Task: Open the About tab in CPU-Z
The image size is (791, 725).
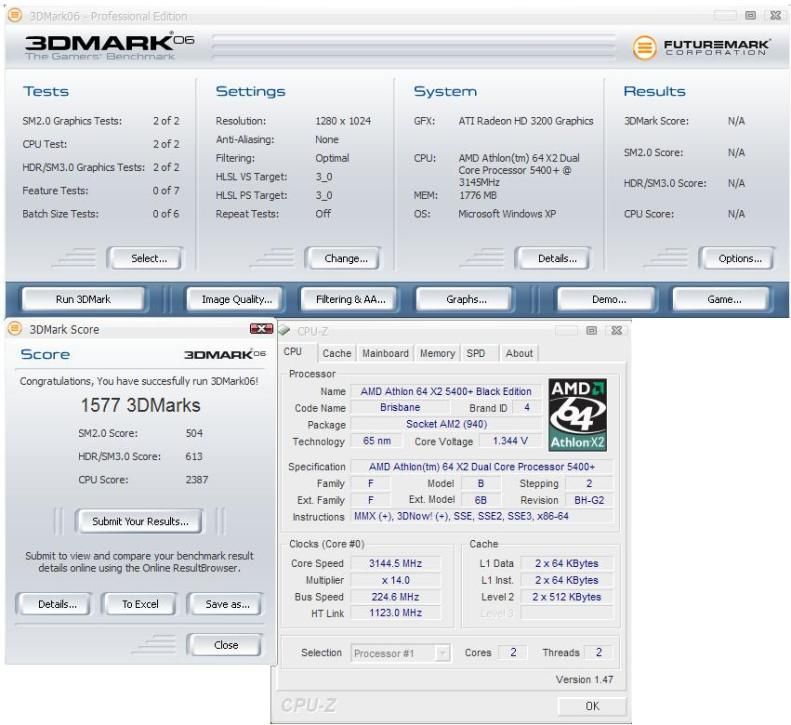Action: coord(519,353)
